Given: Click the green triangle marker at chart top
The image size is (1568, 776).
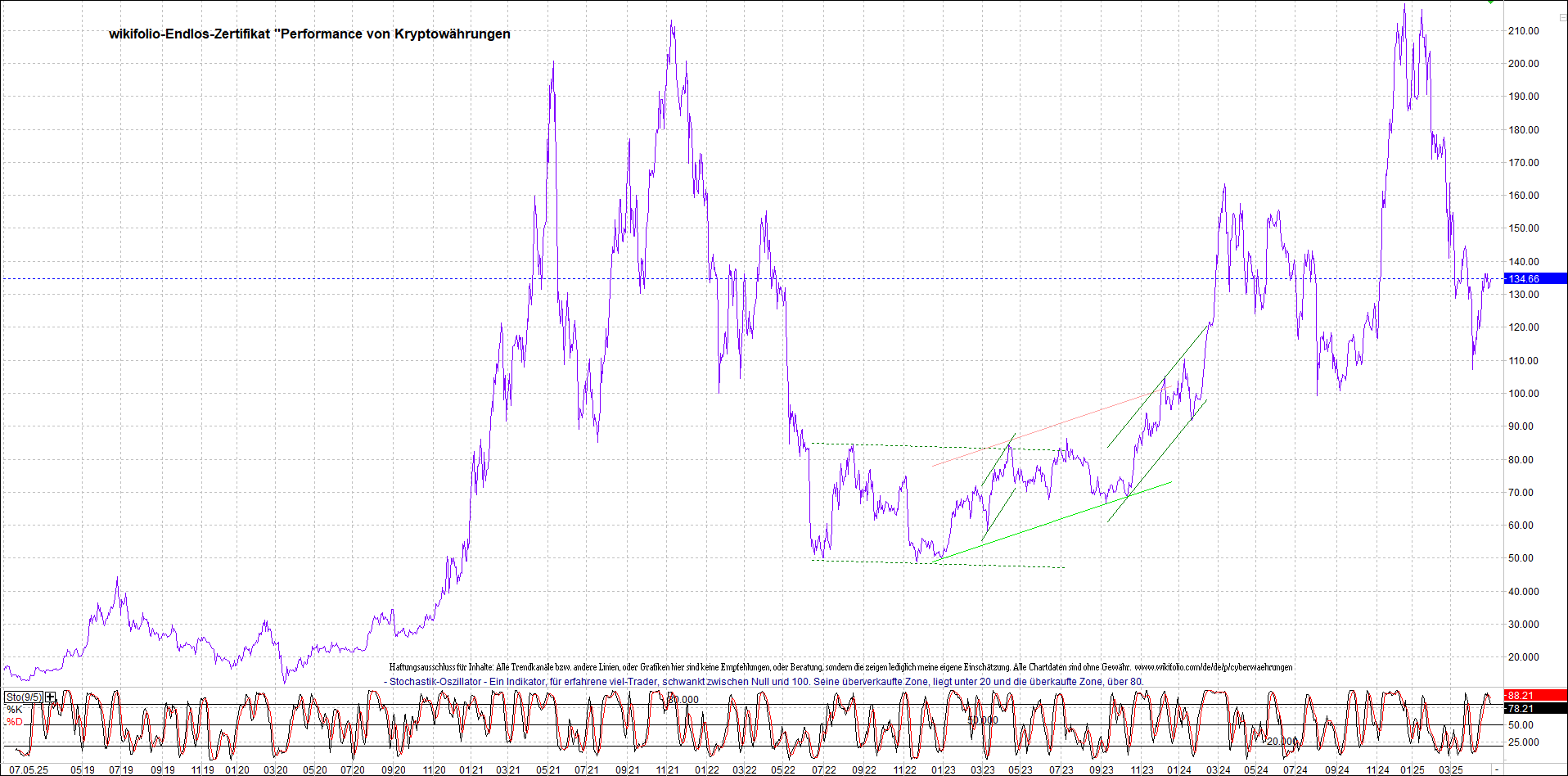Looking at the screenshot, I should [1490, 2].
